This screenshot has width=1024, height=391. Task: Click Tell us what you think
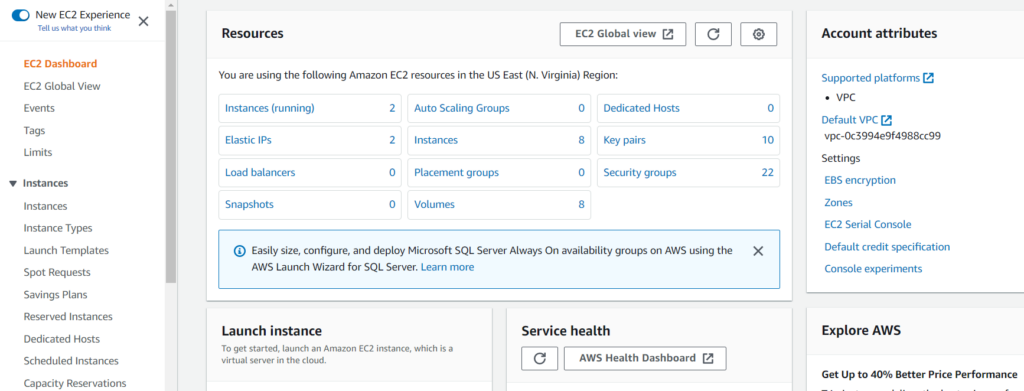[74, 28]
